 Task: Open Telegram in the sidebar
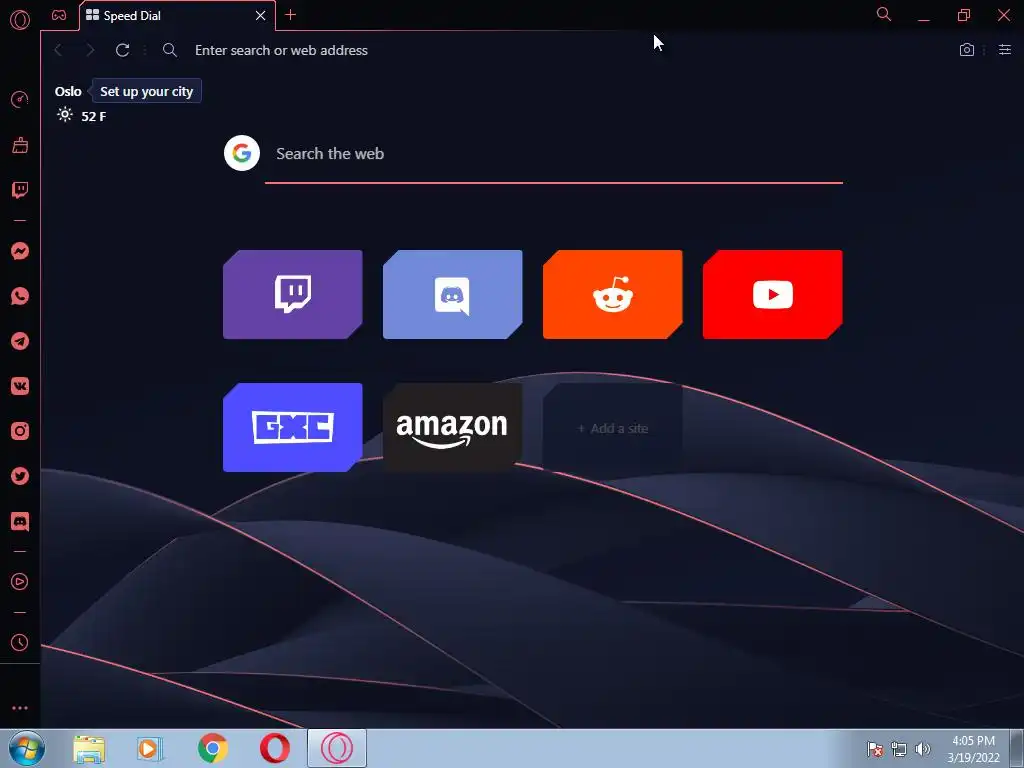(20, 341)
